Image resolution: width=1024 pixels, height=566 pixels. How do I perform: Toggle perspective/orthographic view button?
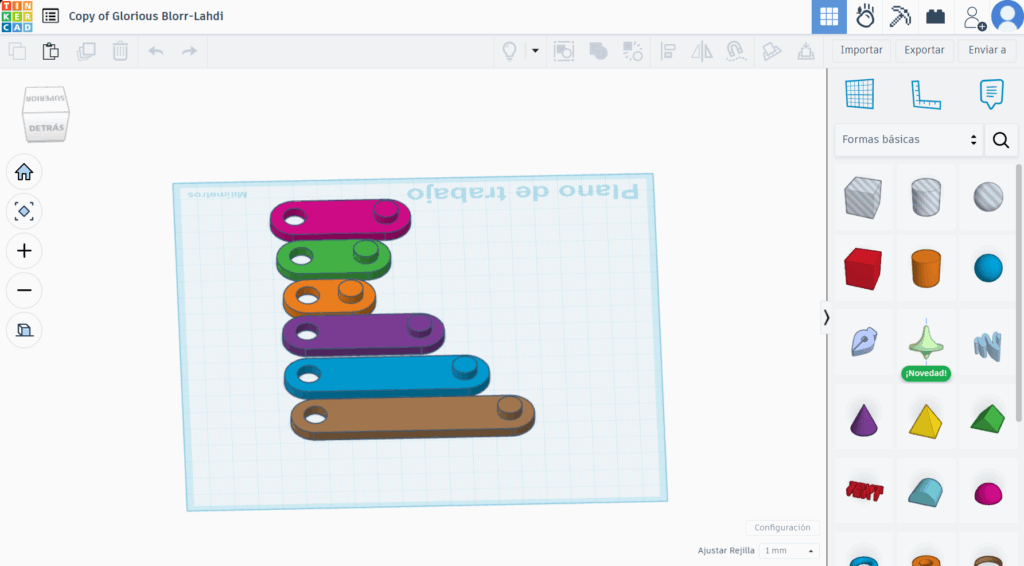click(x=24, y=329)
